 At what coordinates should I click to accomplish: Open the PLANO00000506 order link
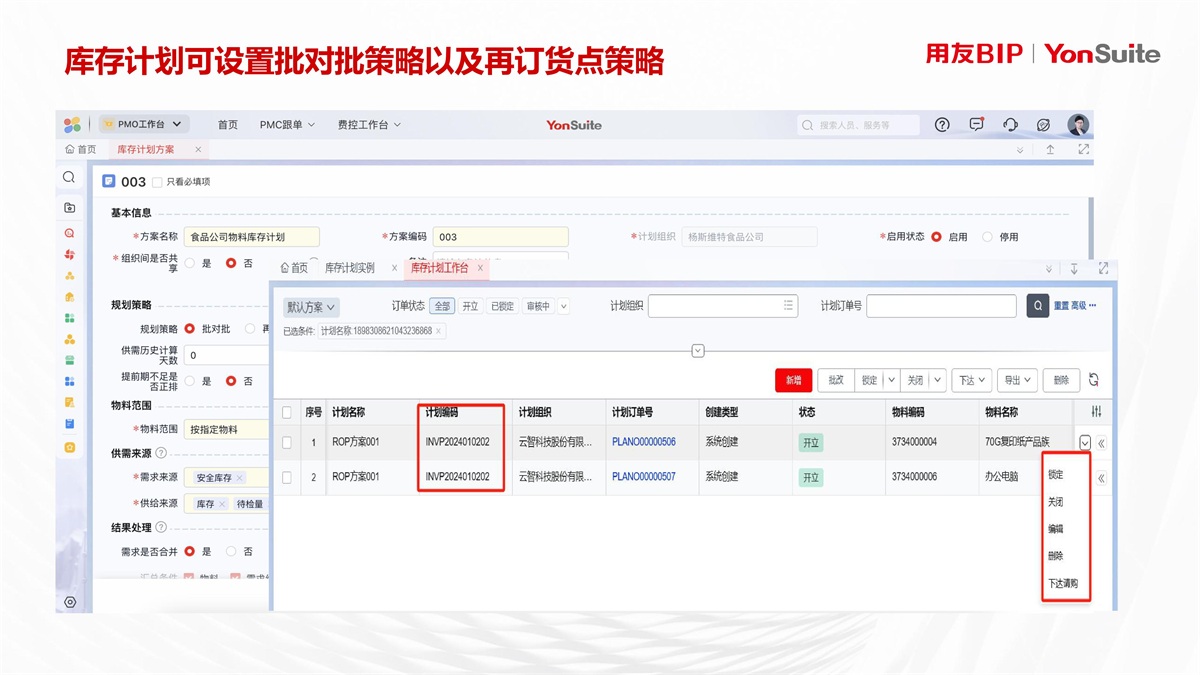[x=643, y=443]
